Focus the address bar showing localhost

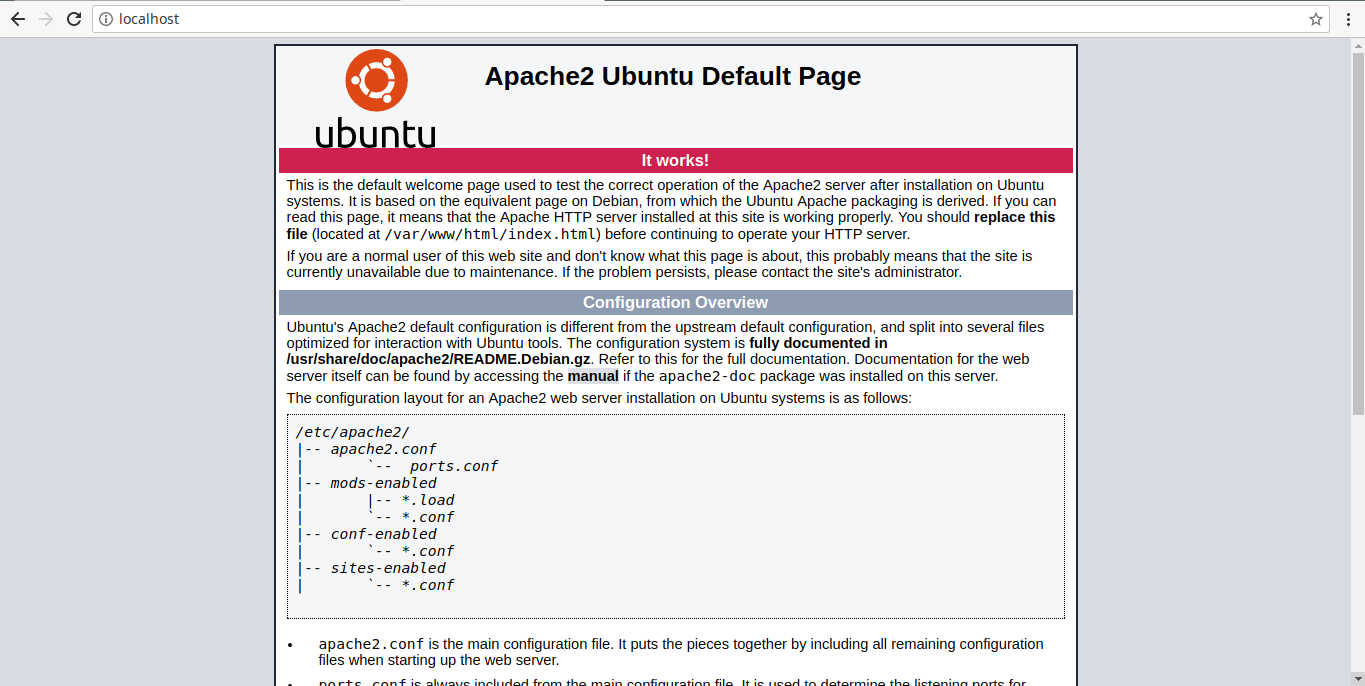tap(710, 19)
